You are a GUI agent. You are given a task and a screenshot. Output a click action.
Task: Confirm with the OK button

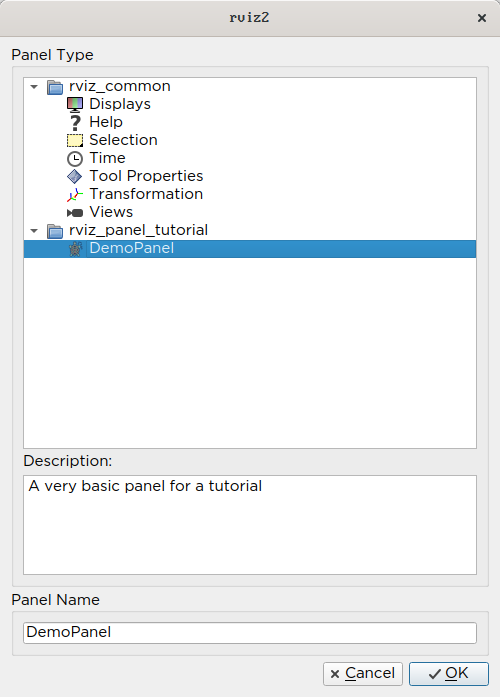click(x=448, y=673)
